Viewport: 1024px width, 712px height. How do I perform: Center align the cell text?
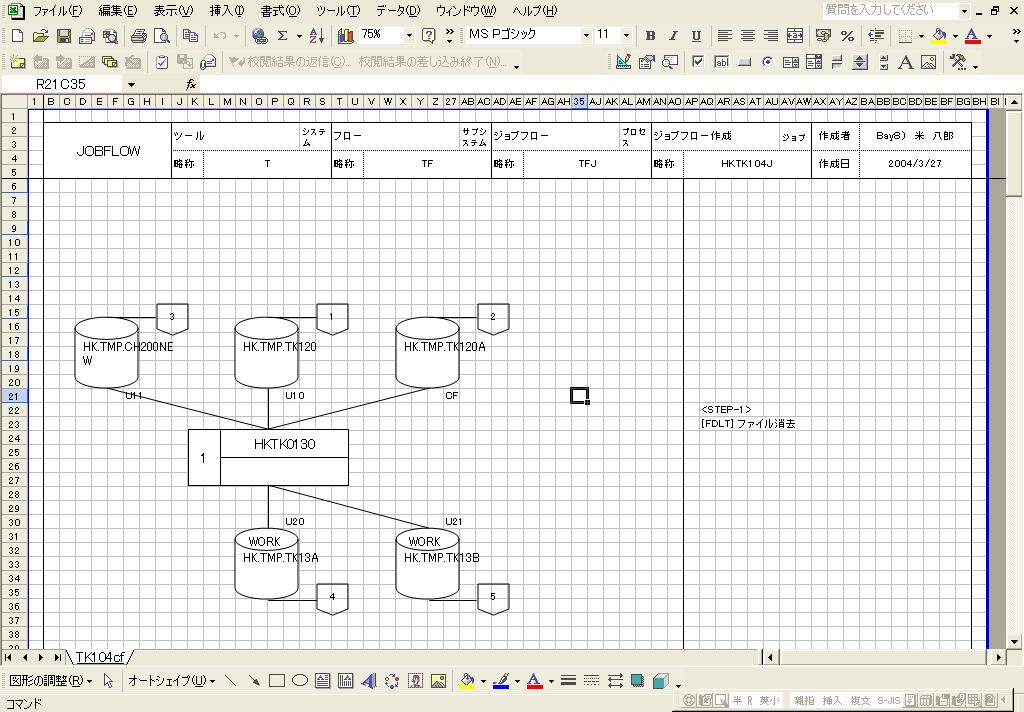[748, 35]
